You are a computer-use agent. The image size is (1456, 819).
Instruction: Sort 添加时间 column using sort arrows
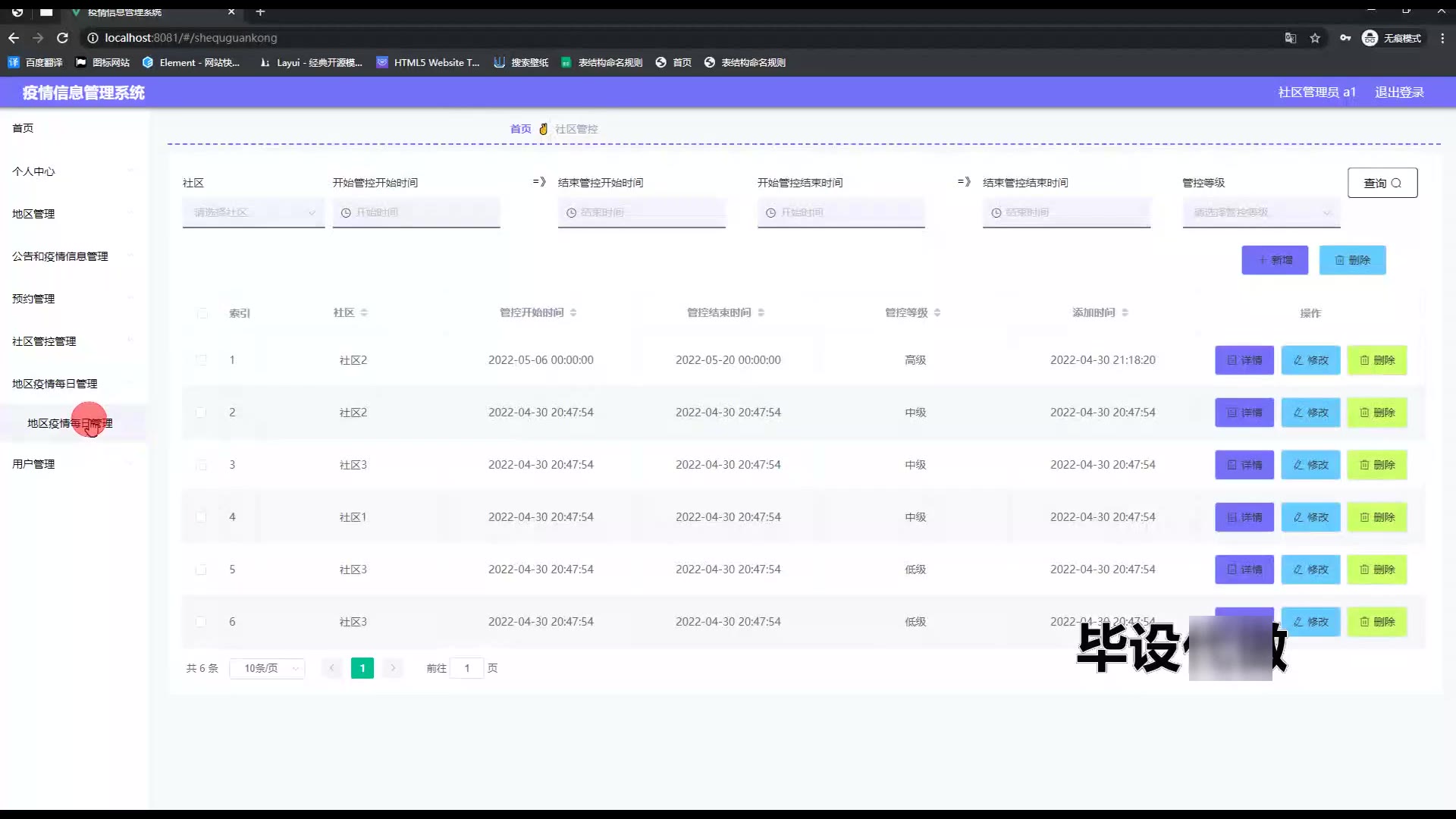(1125, 312)
